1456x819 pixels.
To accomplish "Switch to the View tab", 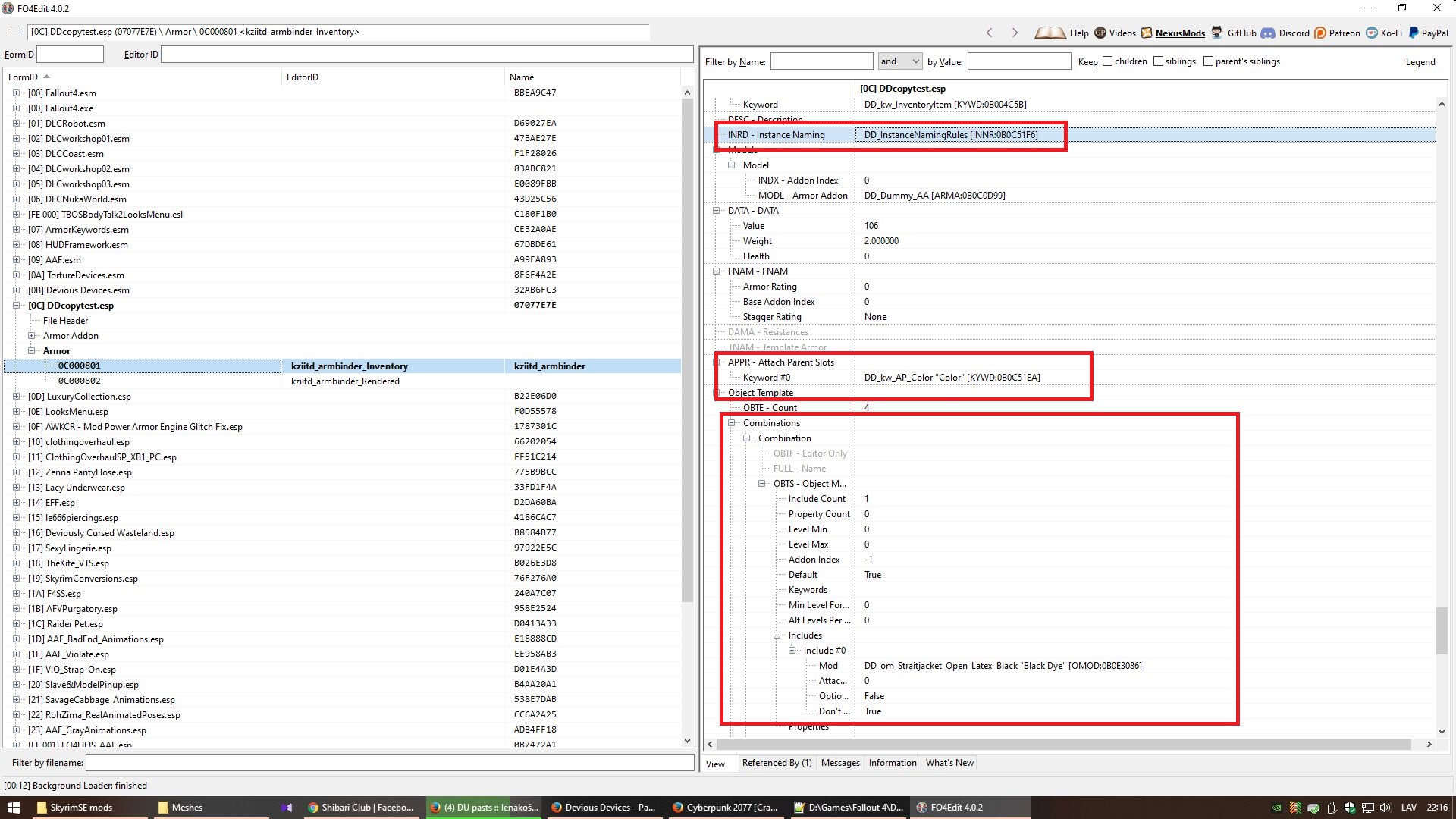I will 716,764.
